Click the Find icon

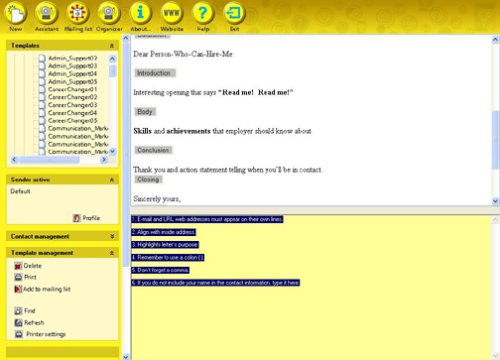pyautogui.click(x=18, y=311)
